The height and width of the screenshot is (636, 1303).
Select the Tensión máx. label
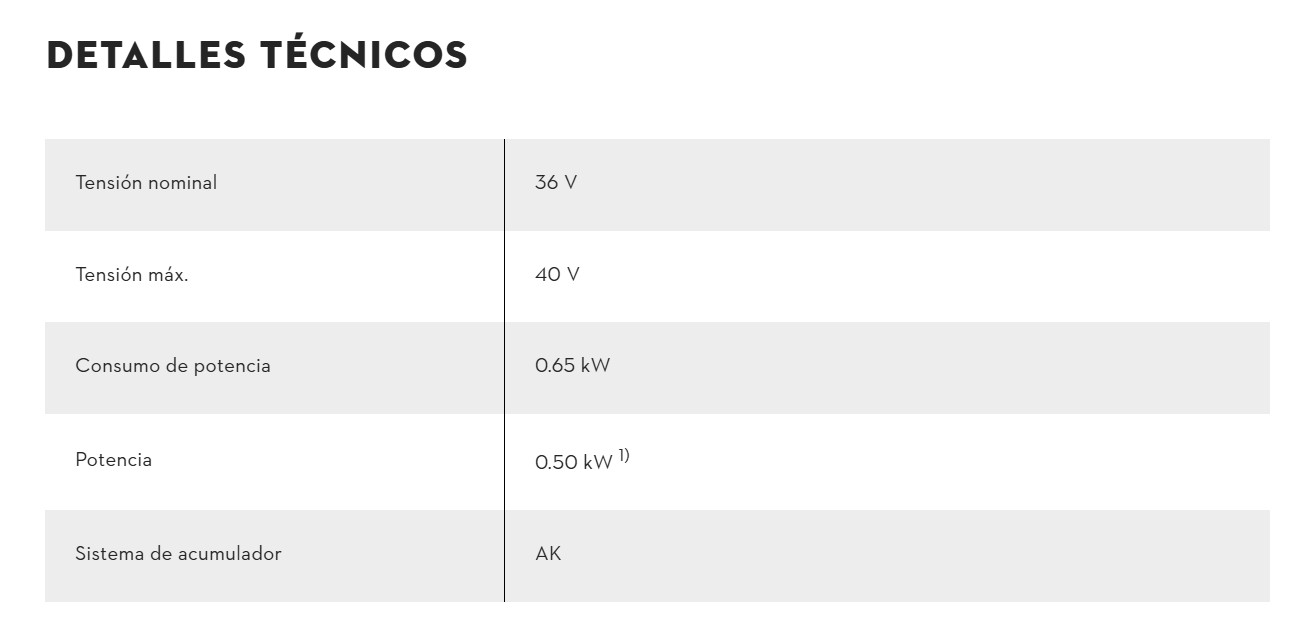132,275
